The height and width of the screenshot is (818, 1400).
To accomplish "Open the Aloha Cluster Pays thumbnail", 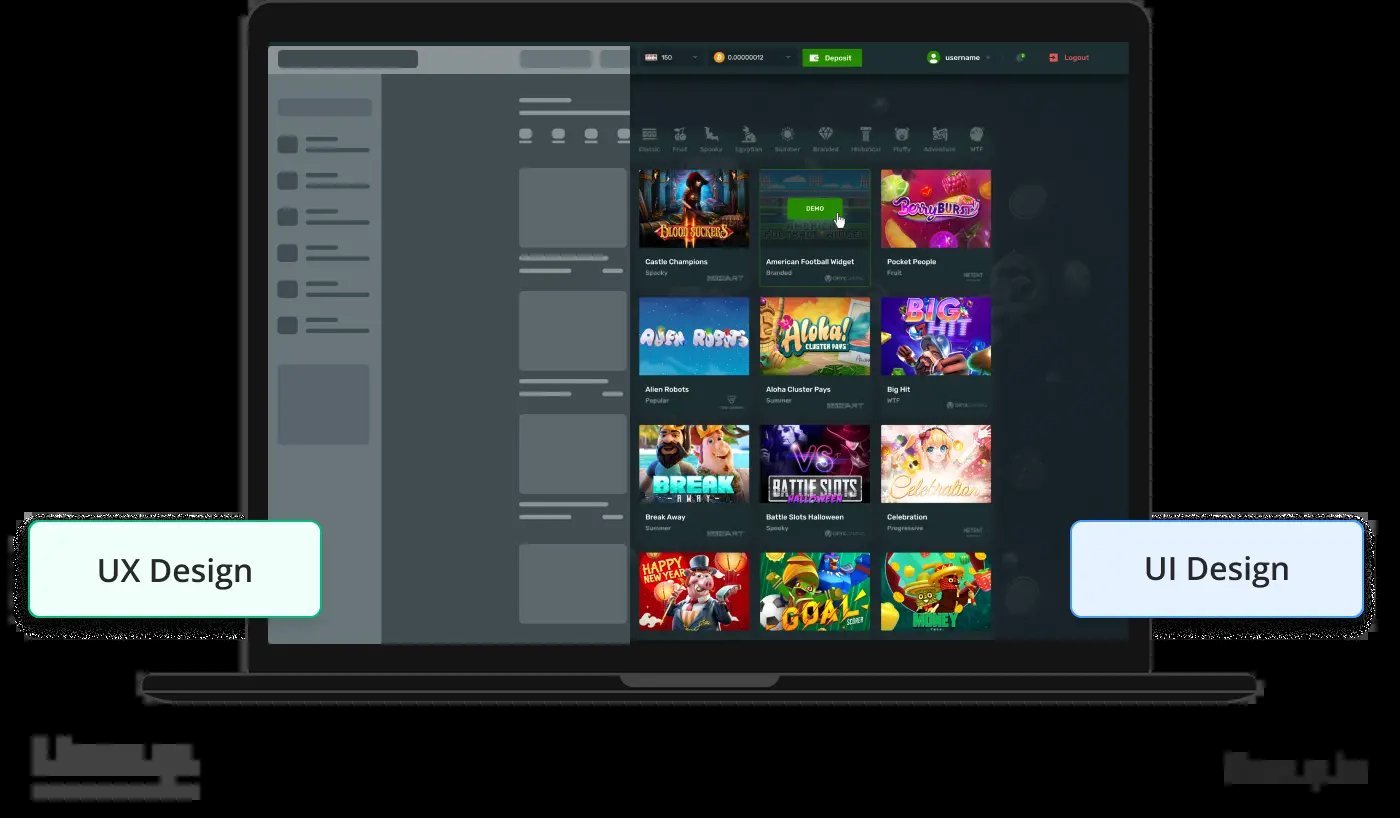I will pos(815,336).
